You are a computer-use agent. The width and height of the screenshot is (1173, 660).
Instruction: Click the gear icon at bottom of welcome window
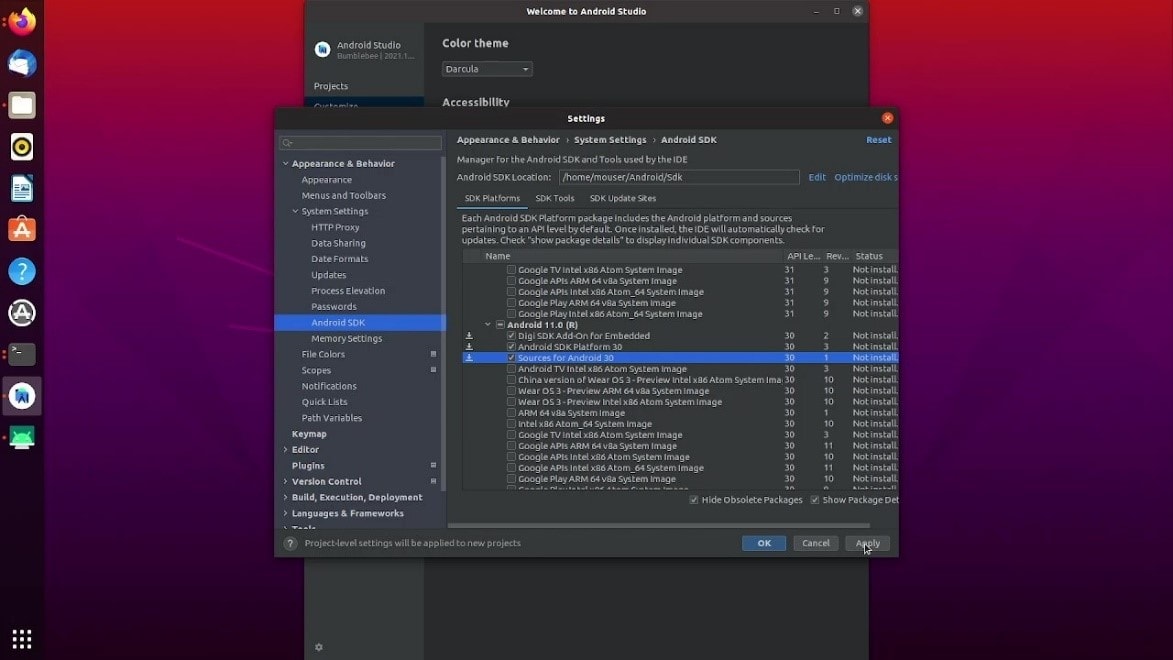(319, 647)
